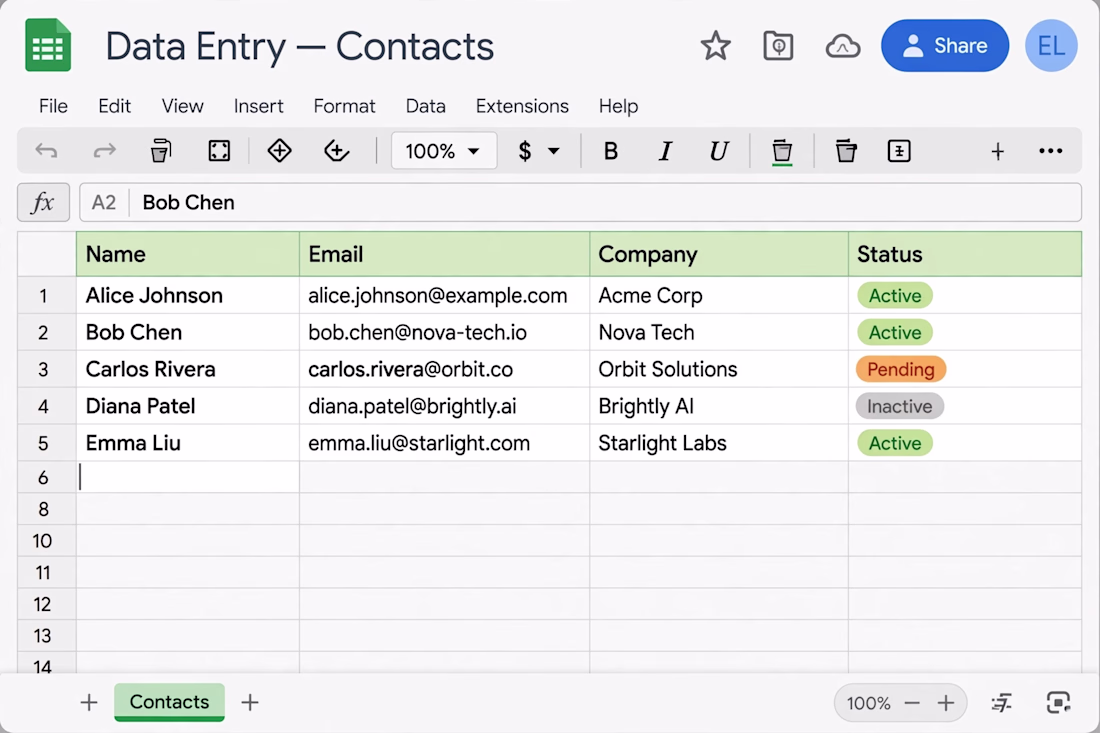Open the three-dots more toolbar options
Image resolution: width=1100 pixels, height=733 pixels.
coord(1050,151)
